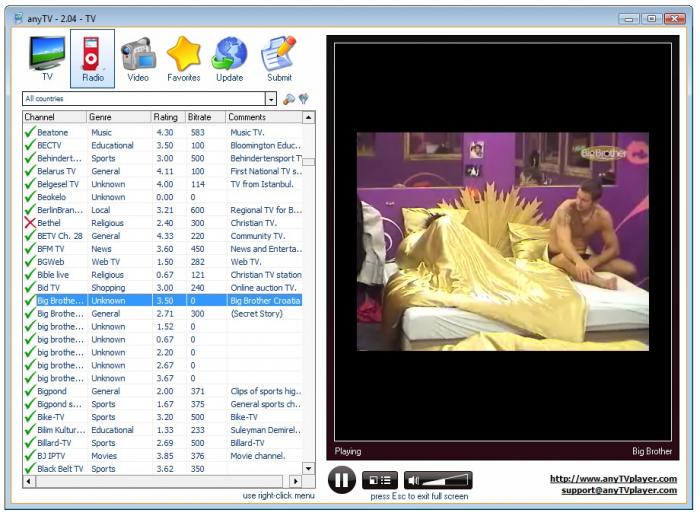This screenshot has height=516, width=700.
Task: Click the green check beside BECTV
Action: (x=30, y=145)
